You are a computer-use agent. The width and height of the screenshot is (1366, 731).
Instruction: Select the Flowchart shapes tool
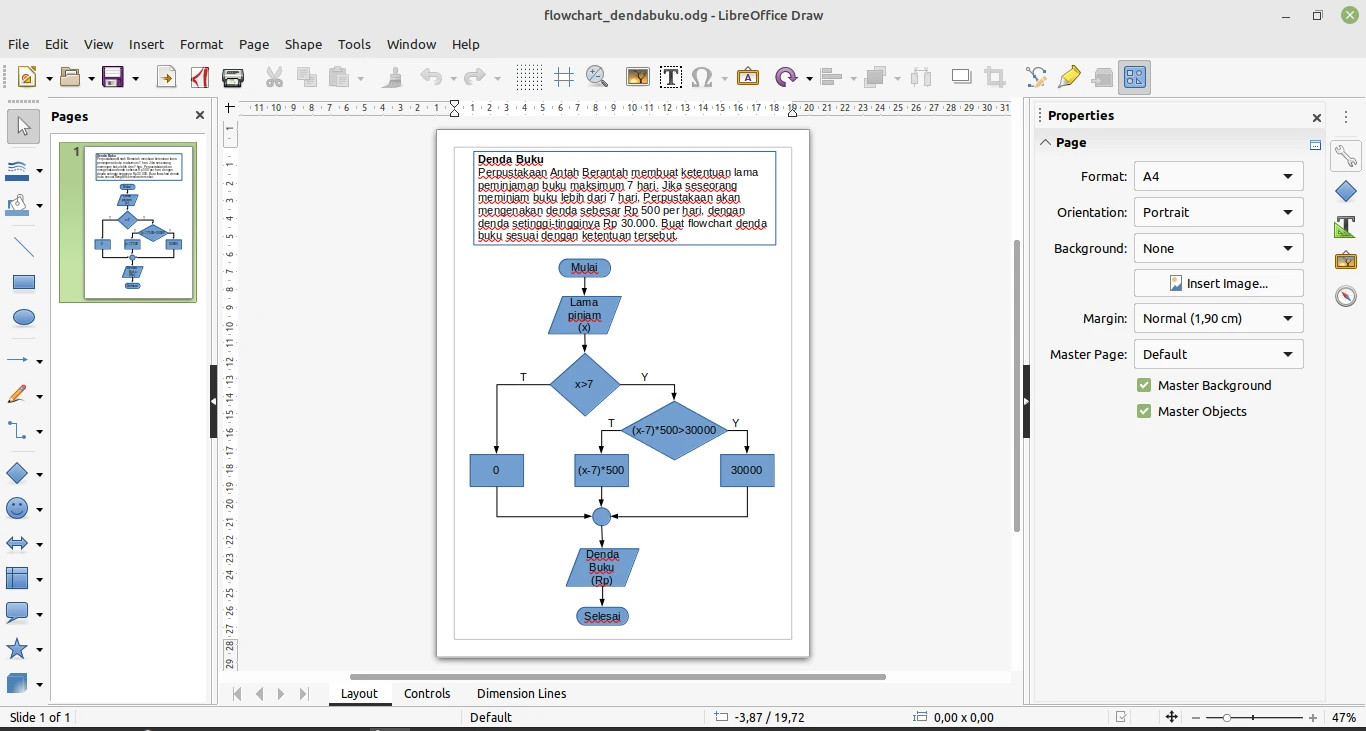coord(18,578)
